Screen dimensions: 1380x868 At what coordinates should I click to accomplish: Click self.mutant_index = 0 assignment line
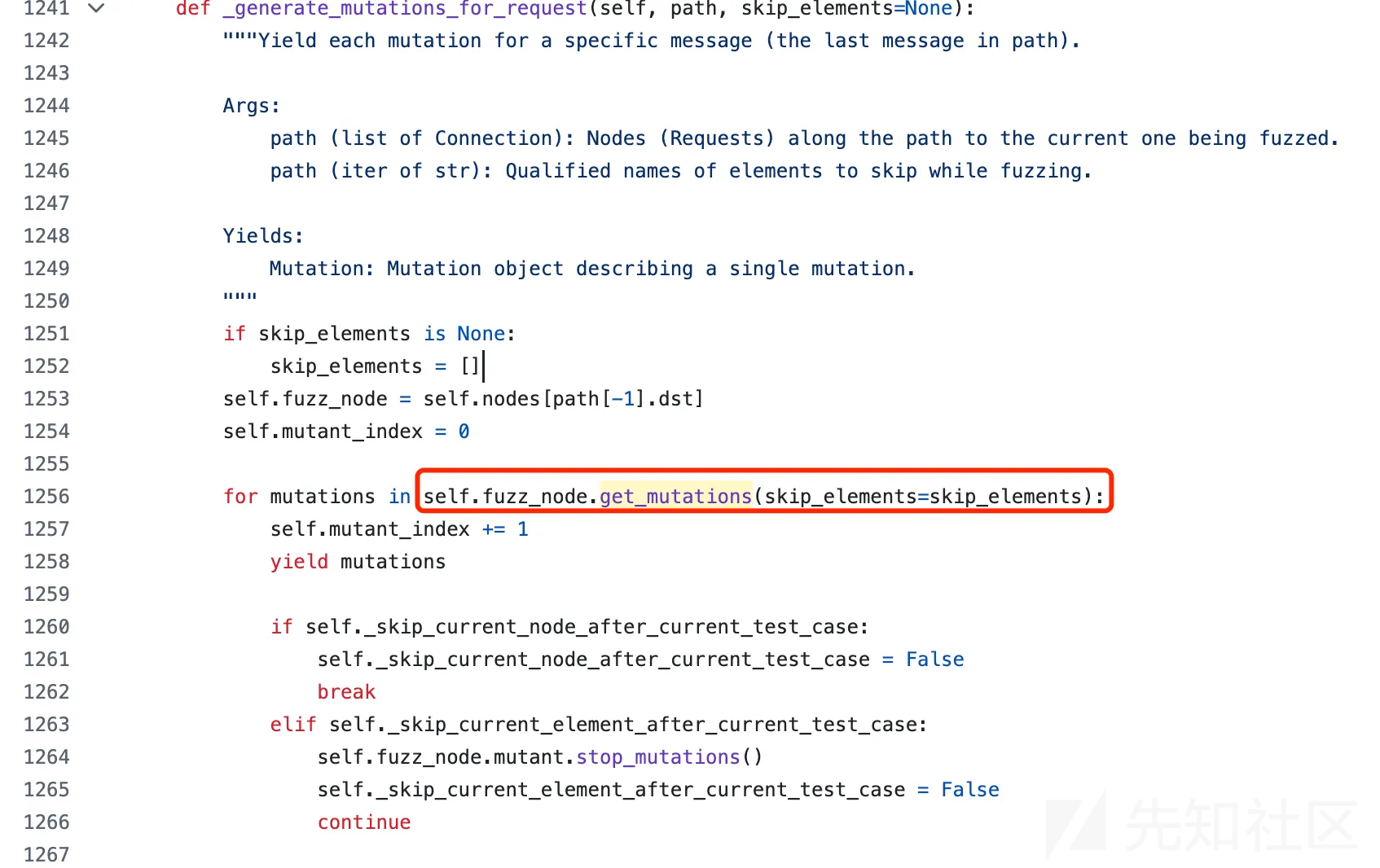[346, 432]
